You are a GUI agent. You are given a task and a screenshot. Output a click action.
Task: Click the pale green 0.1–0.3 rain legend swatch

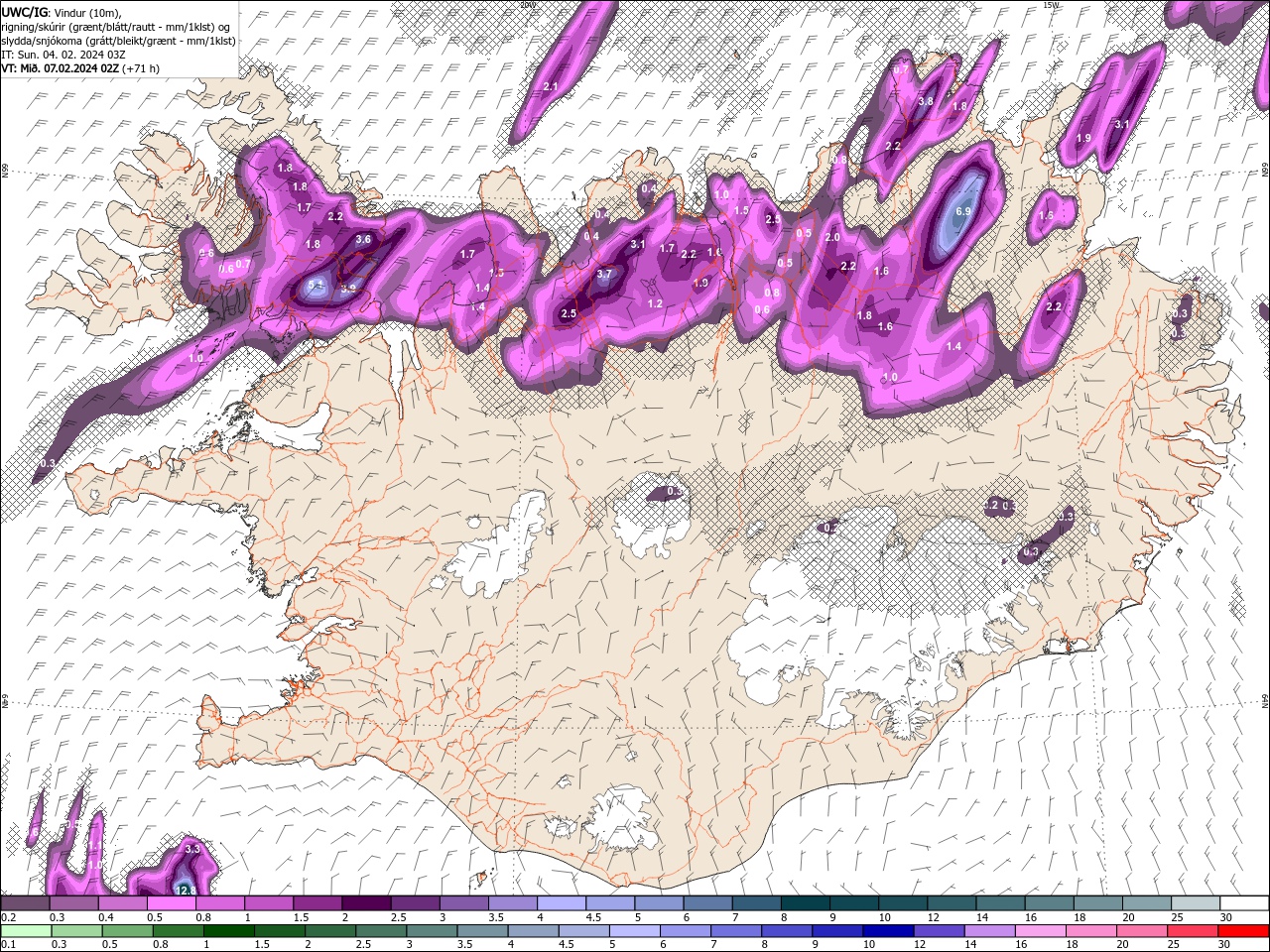(25, 931)
